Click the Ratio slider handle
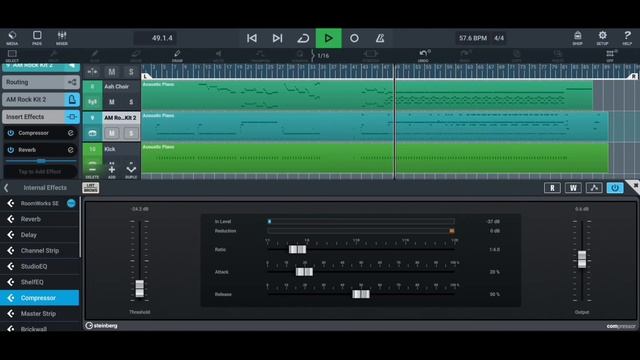This screenshot has width=640, height=360. (297, 249)
